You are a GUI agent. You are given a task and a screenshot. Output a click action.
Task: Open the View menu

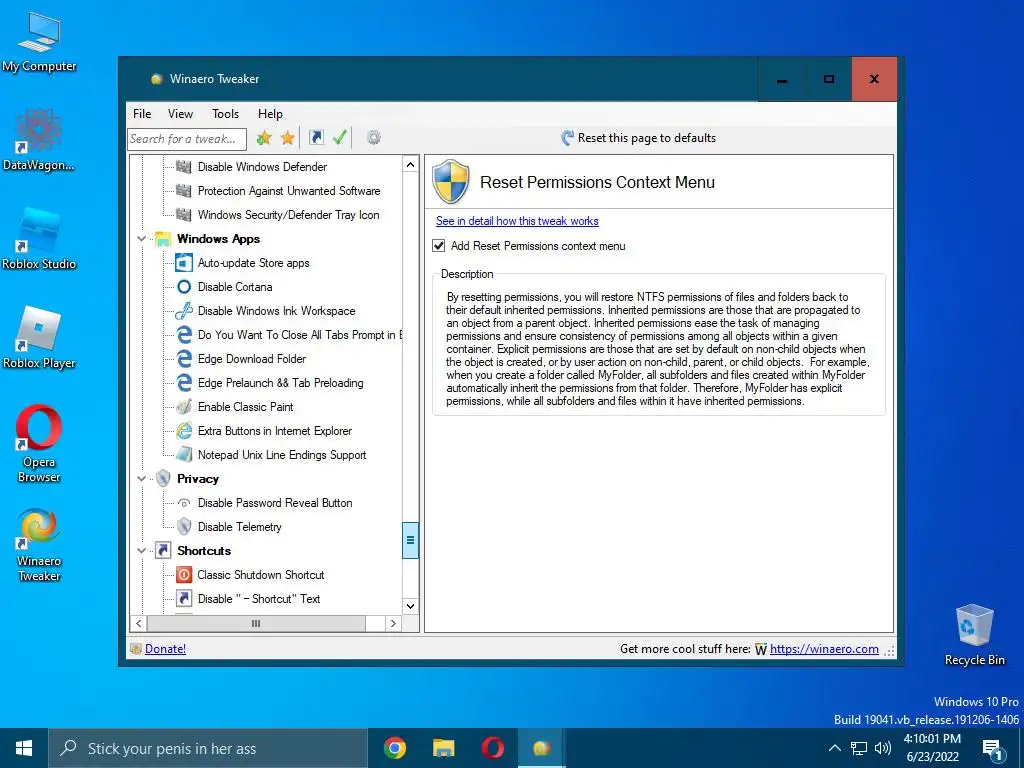(x=180, y=114)
